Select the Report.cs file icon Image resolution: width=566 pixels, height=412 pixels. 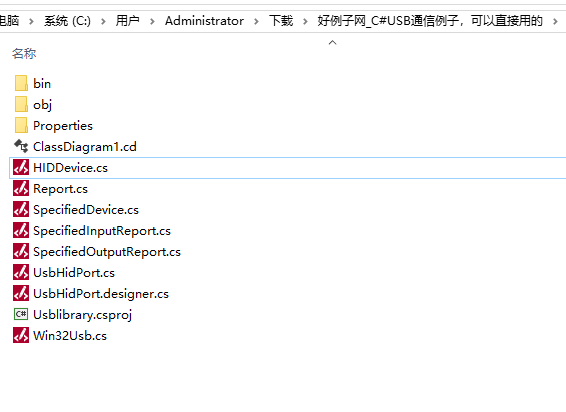(x=21, y=188)
